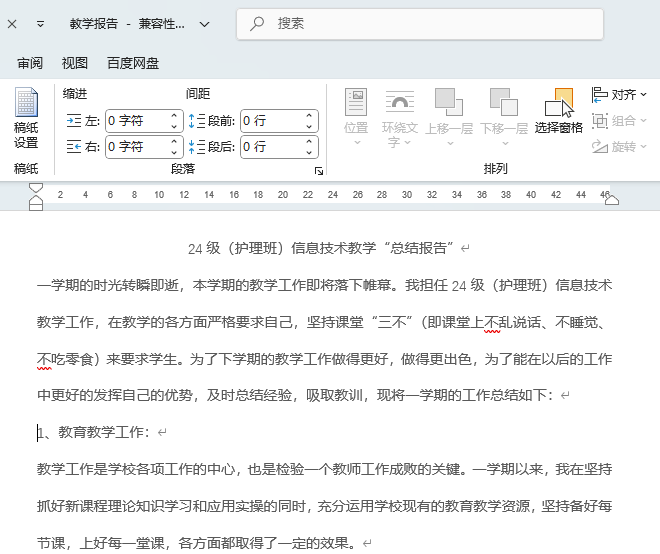The height and width of the screenshot is (554, 660).
Task: Click the 排列 group label
Action: click(x=495, y=169)
